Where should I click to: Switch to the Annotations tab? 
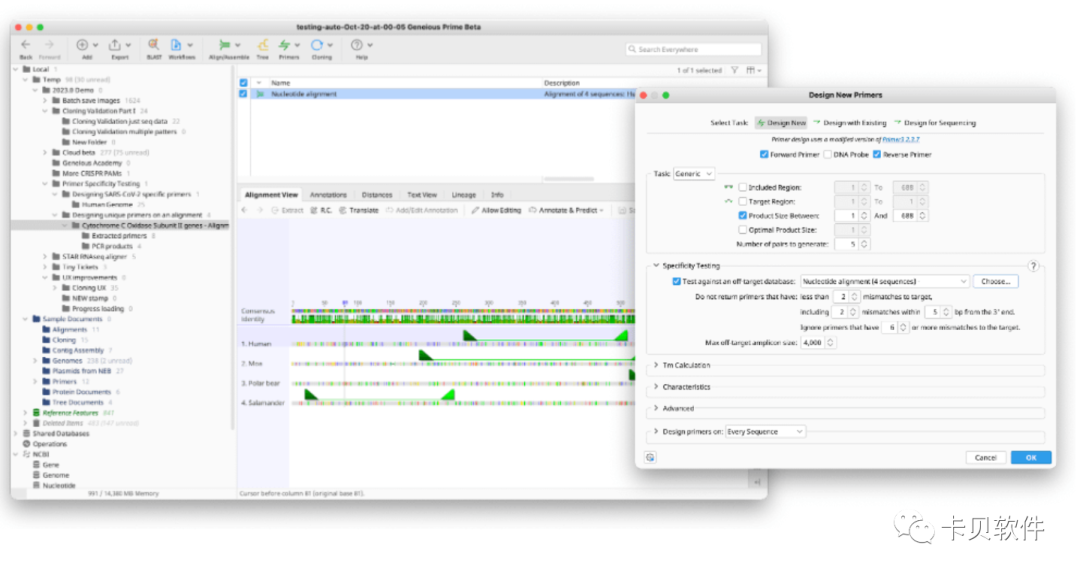(x=328, y=195)
